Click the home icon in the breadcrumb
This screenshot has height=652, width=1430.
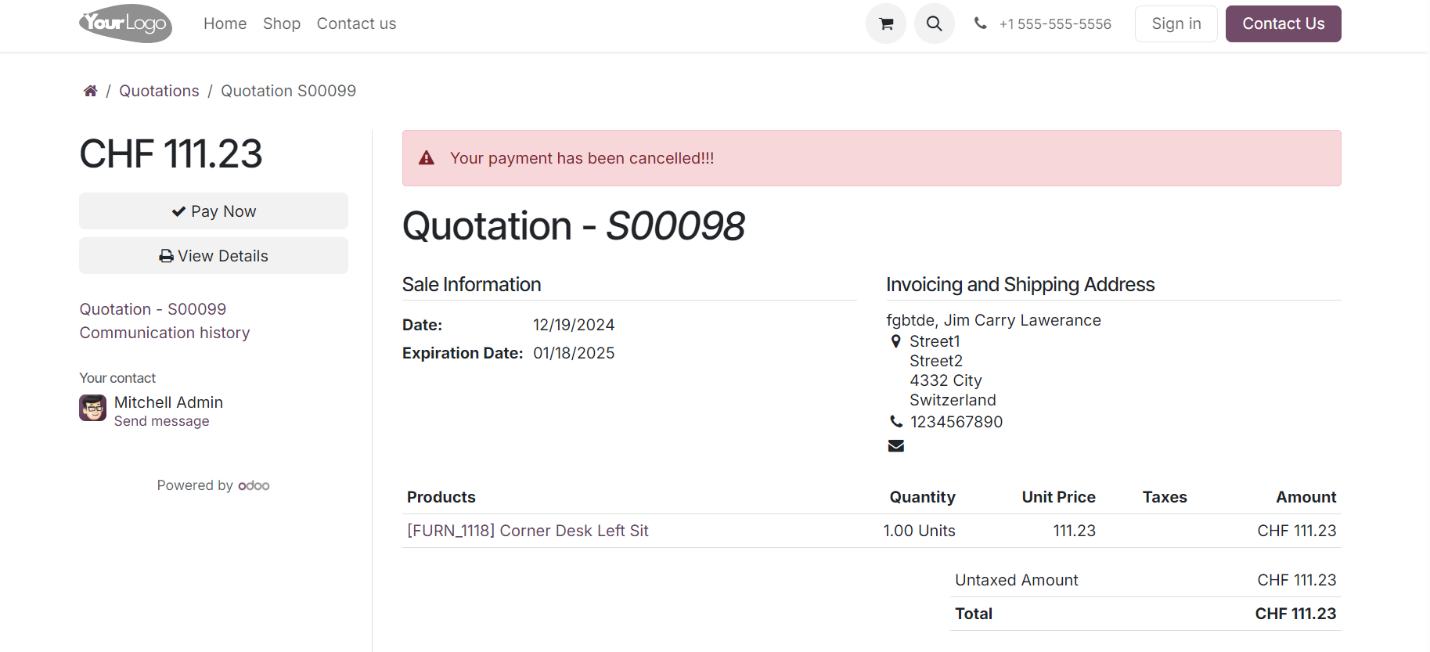[x=90, y=90]
